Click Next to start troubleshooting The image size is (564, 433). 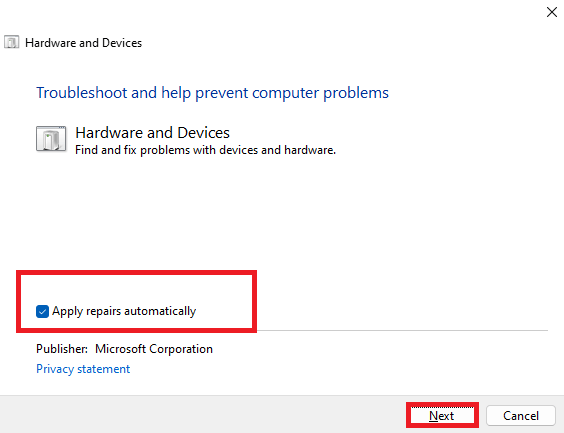tap(442, 415)
